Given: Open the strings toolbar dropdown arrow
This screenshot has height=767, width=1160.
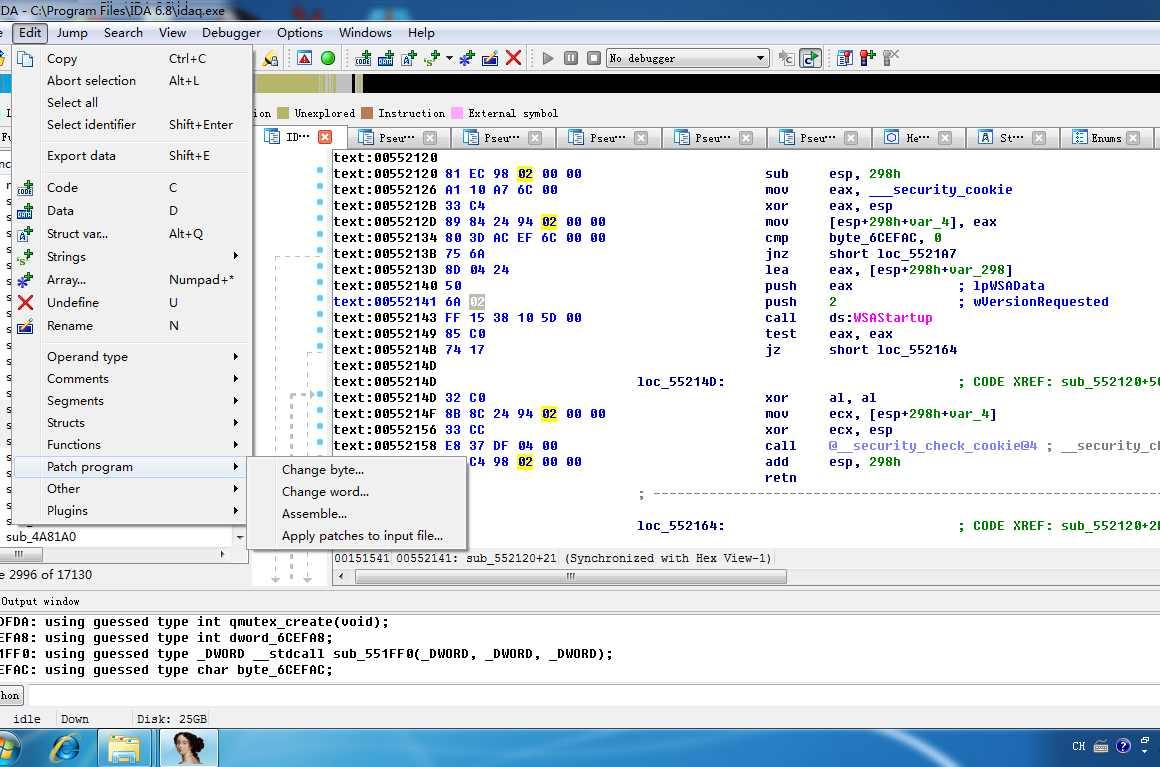Looking at the screenshot, I should pos(449,58).
